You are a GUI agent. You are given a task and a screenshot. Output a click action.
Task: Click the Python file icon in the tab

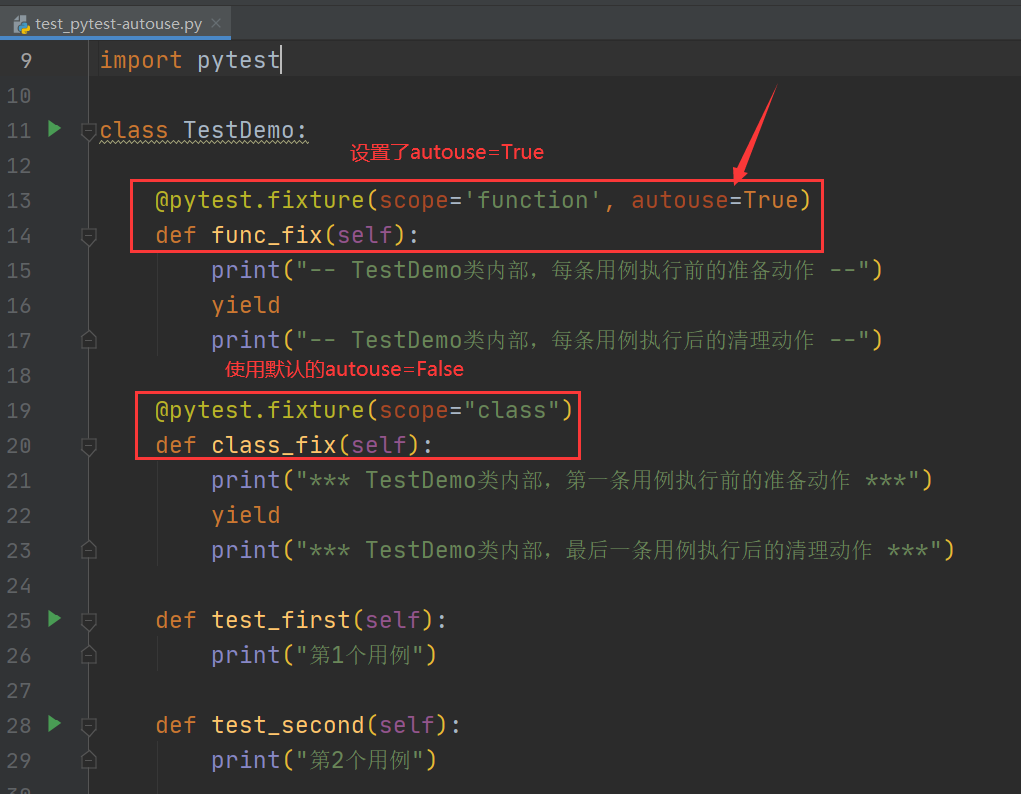(x=21, y=23)
